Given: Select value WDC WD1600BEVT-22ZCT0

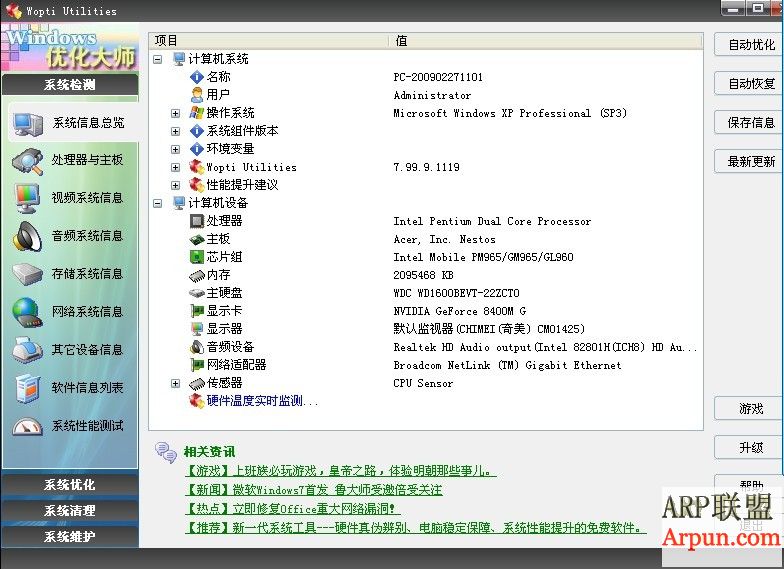Looking at the screenshot, I should tap(456, 293).
